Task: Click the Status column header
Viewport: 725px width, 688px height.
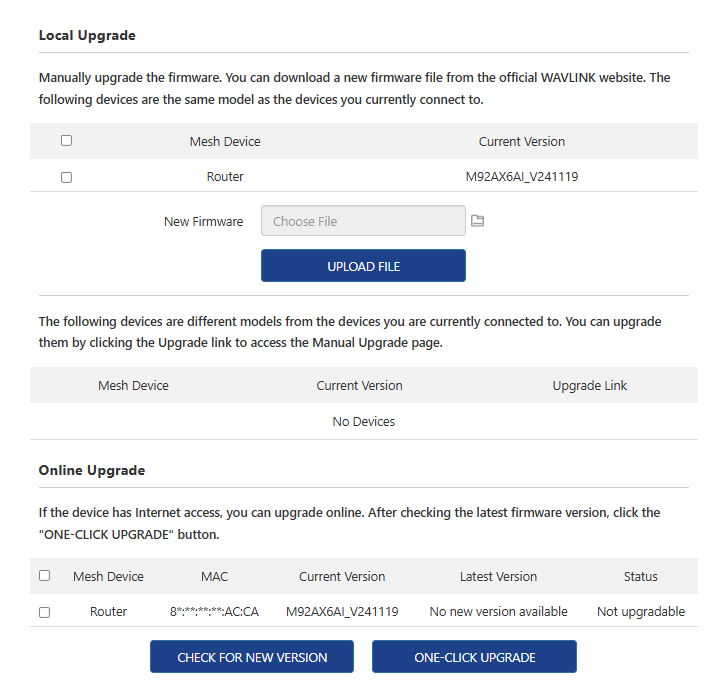Action: click(x=640, y=576)
